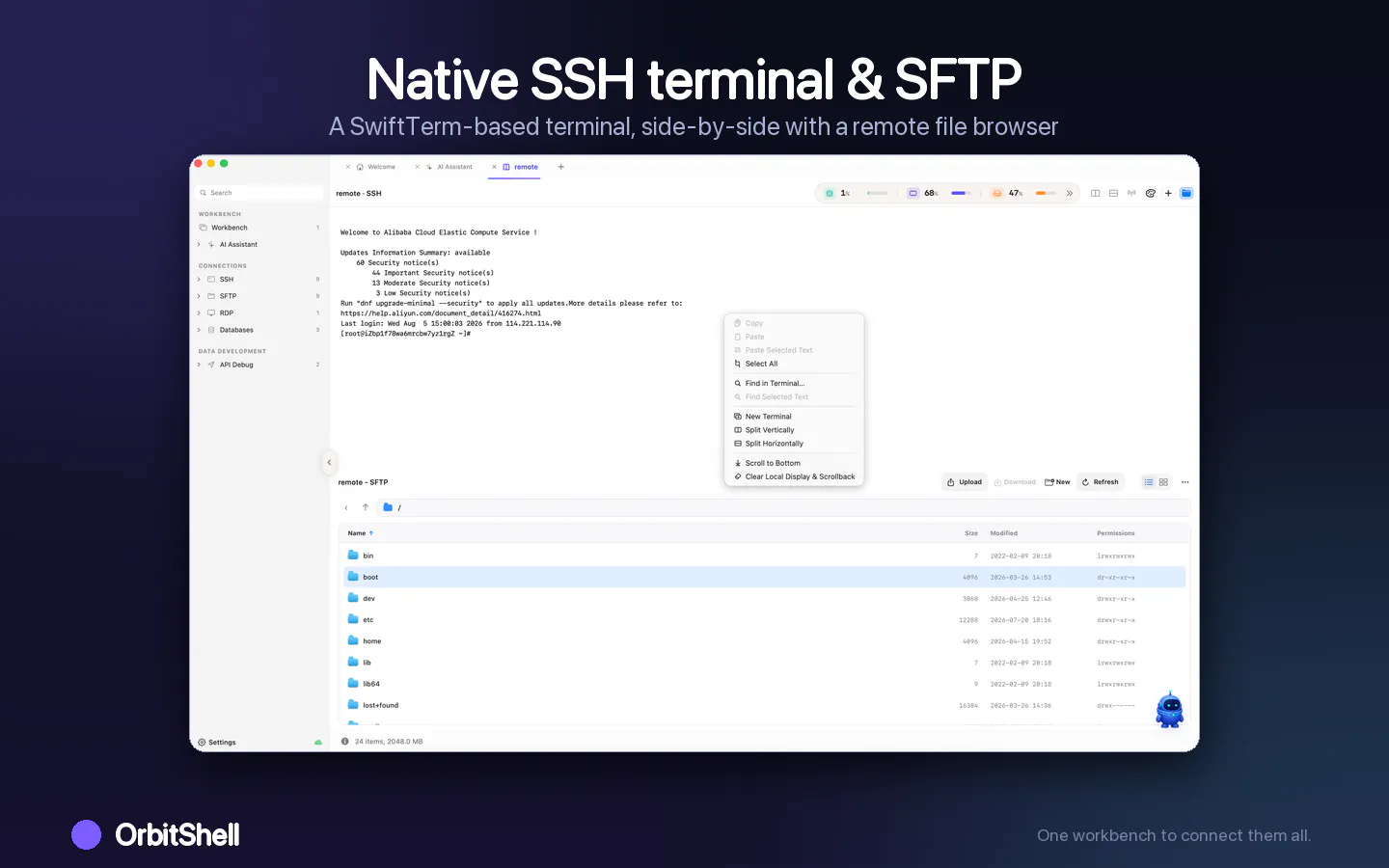Screen dimensions: 1389x868
Task: Sort files by Modified column header
Action: pyautogui.click(x=1004, y=533)
